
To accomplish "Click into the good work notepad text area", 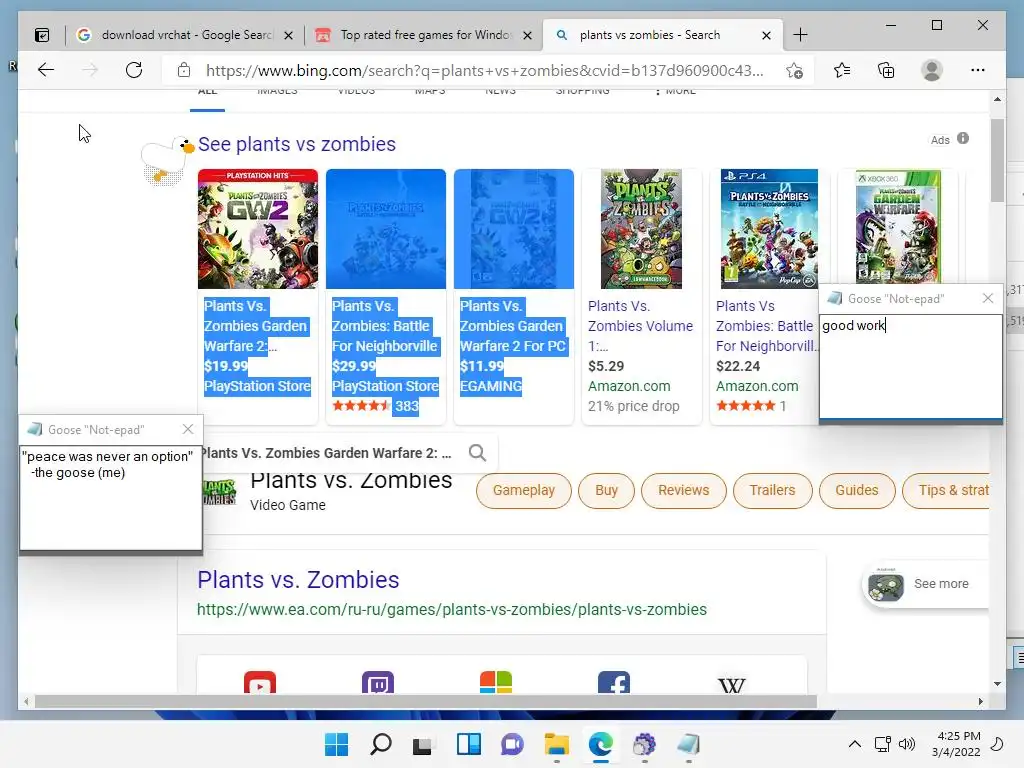I will tap(911, 366).
